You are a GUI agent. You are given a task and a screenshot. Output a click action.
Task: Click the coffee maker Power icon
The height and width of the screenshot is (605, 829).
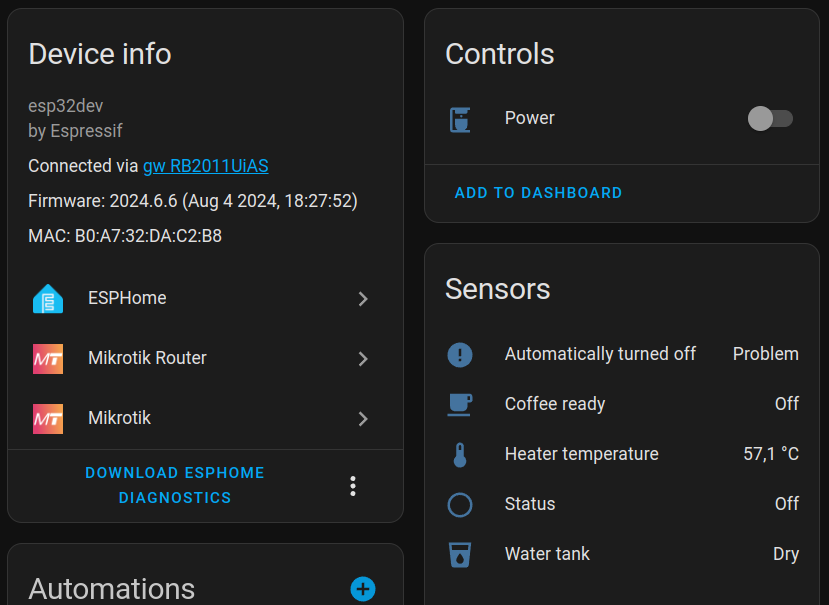[x=460, y=119]
